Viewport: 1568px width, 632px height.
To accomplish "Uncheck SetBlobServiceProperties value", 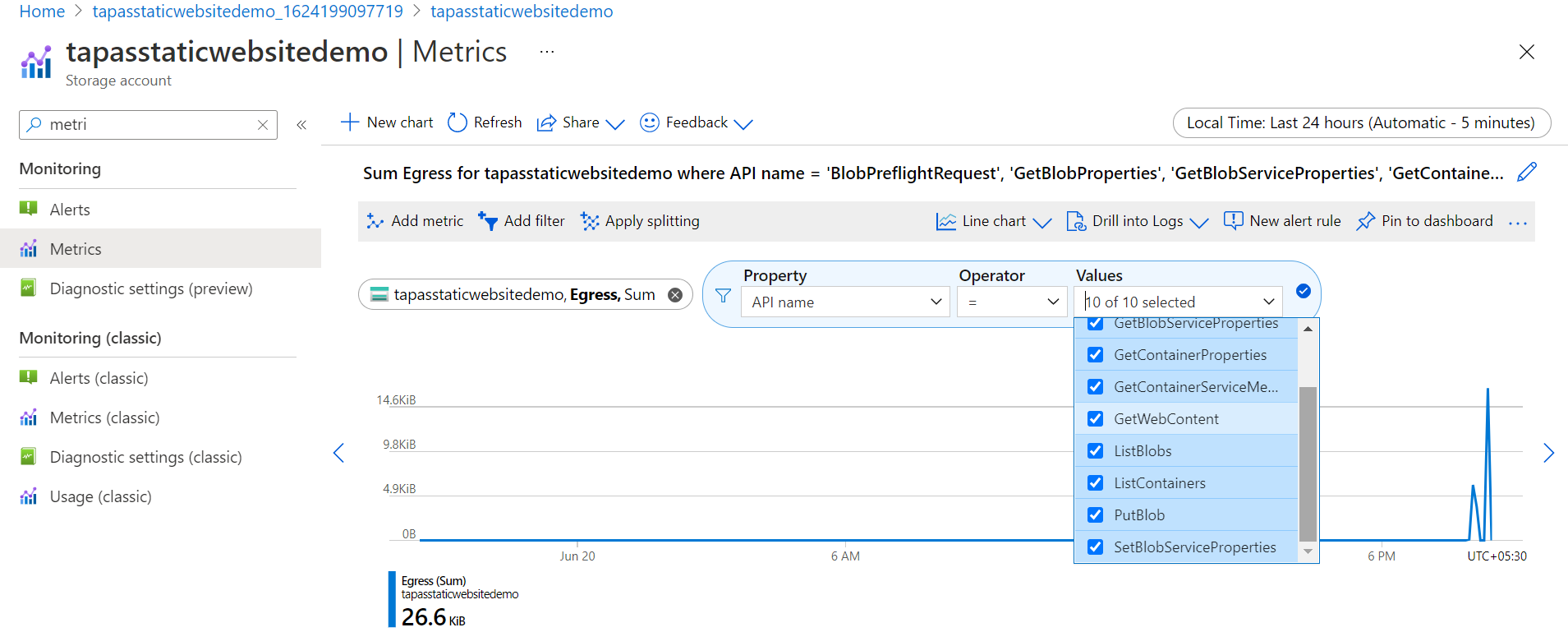I will [1096, 547].
